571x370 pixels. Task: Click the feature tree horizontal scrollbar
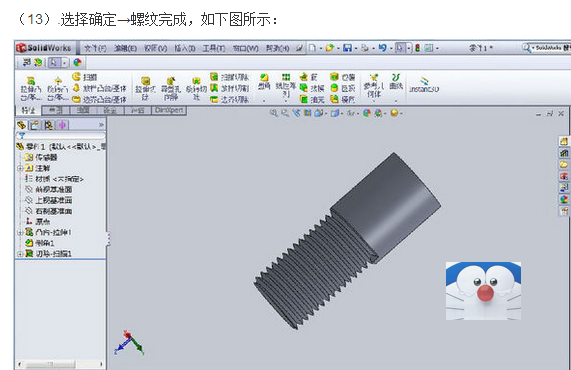pos(60,364)
